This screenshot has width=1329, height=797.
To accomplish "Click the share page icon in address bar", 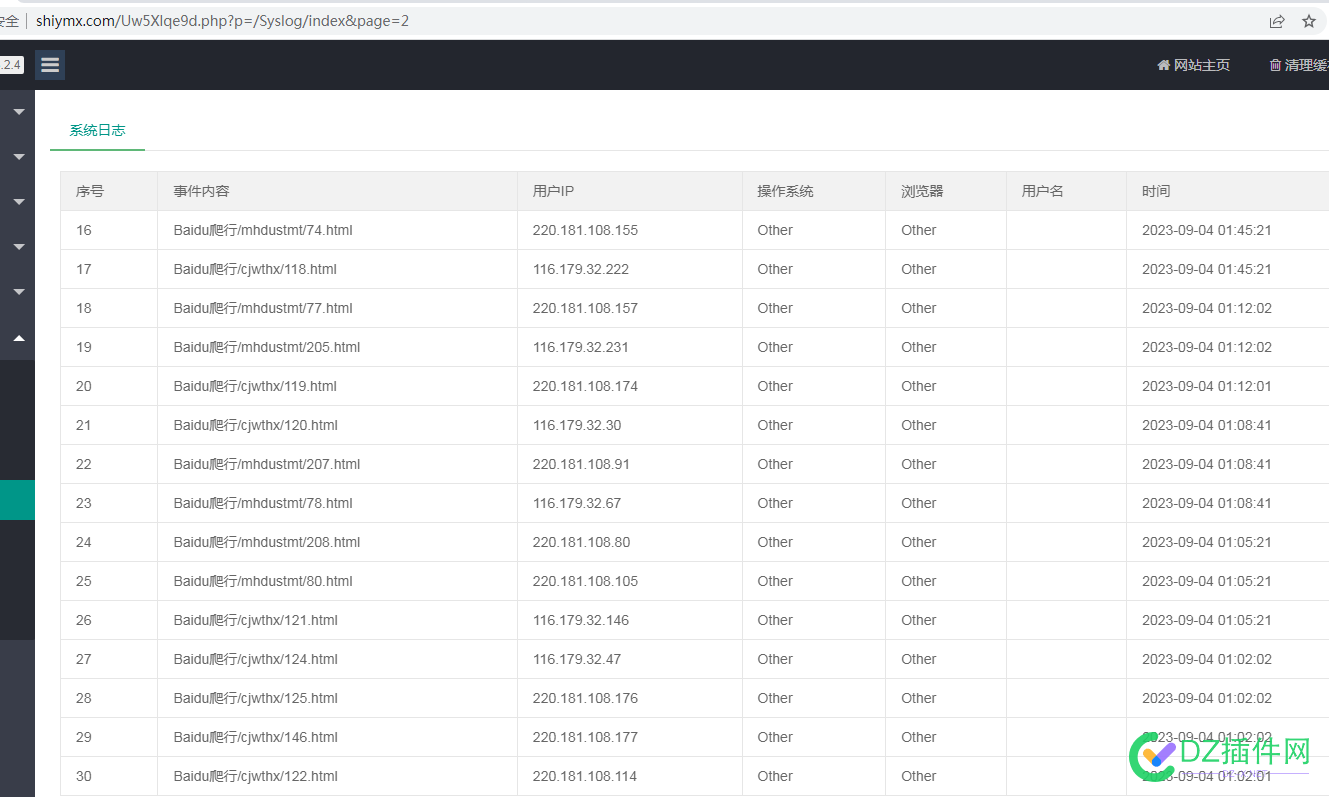I will 1277,21.
